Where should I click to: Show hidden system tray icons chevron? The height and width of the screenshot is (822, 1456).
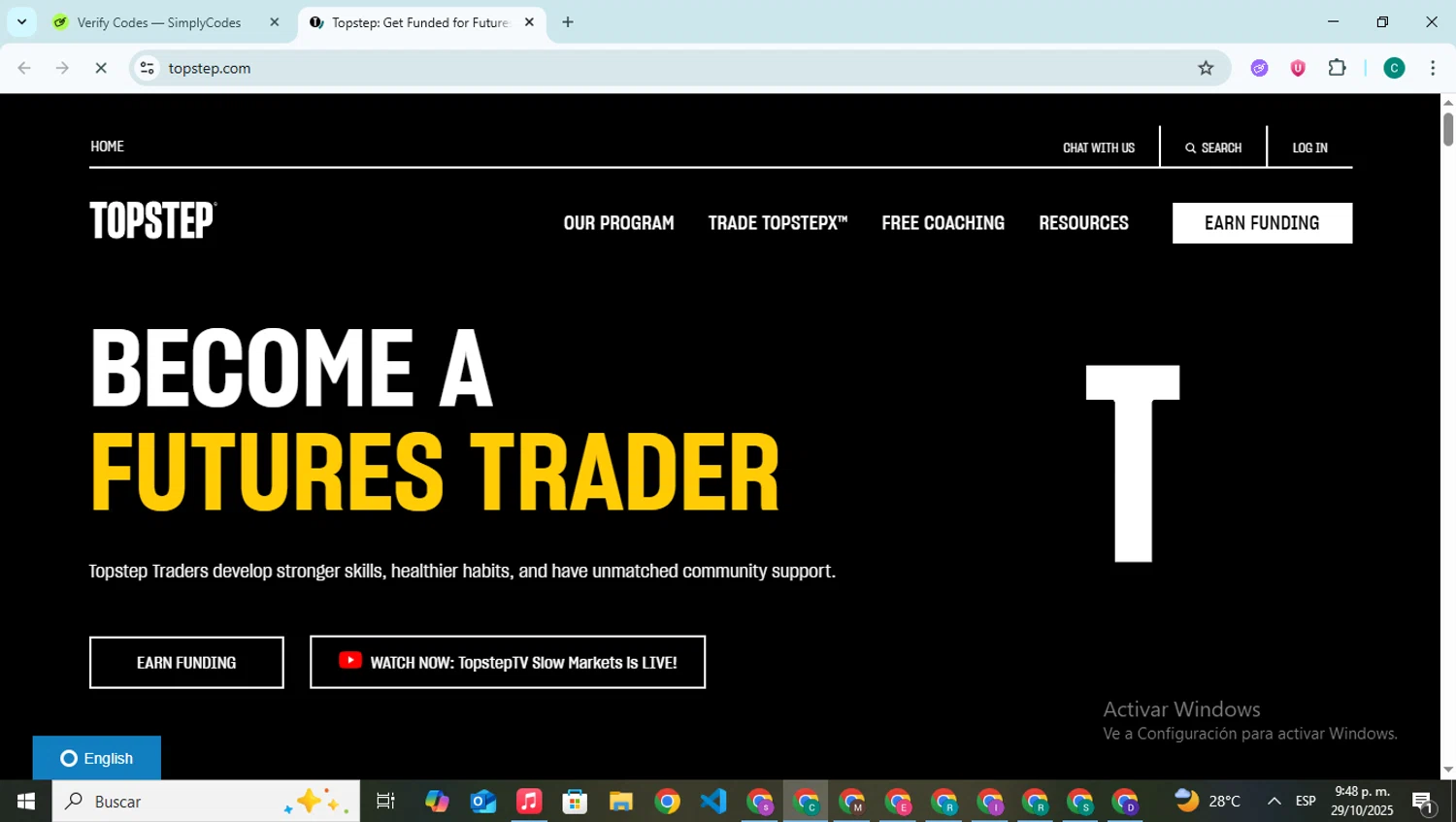(x=1274, y=801)
